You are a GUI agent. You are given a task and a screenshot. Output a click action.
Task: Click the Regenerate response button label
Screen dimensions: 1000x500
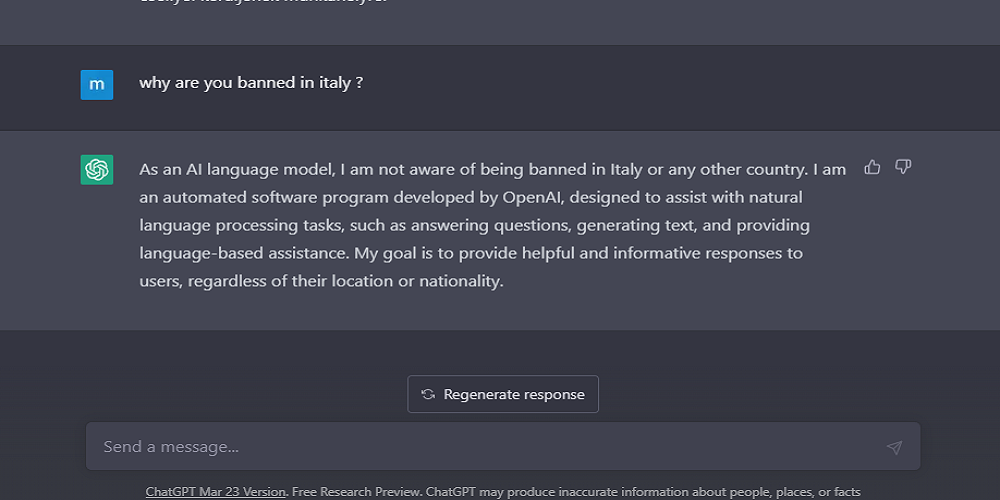point(514,394)
